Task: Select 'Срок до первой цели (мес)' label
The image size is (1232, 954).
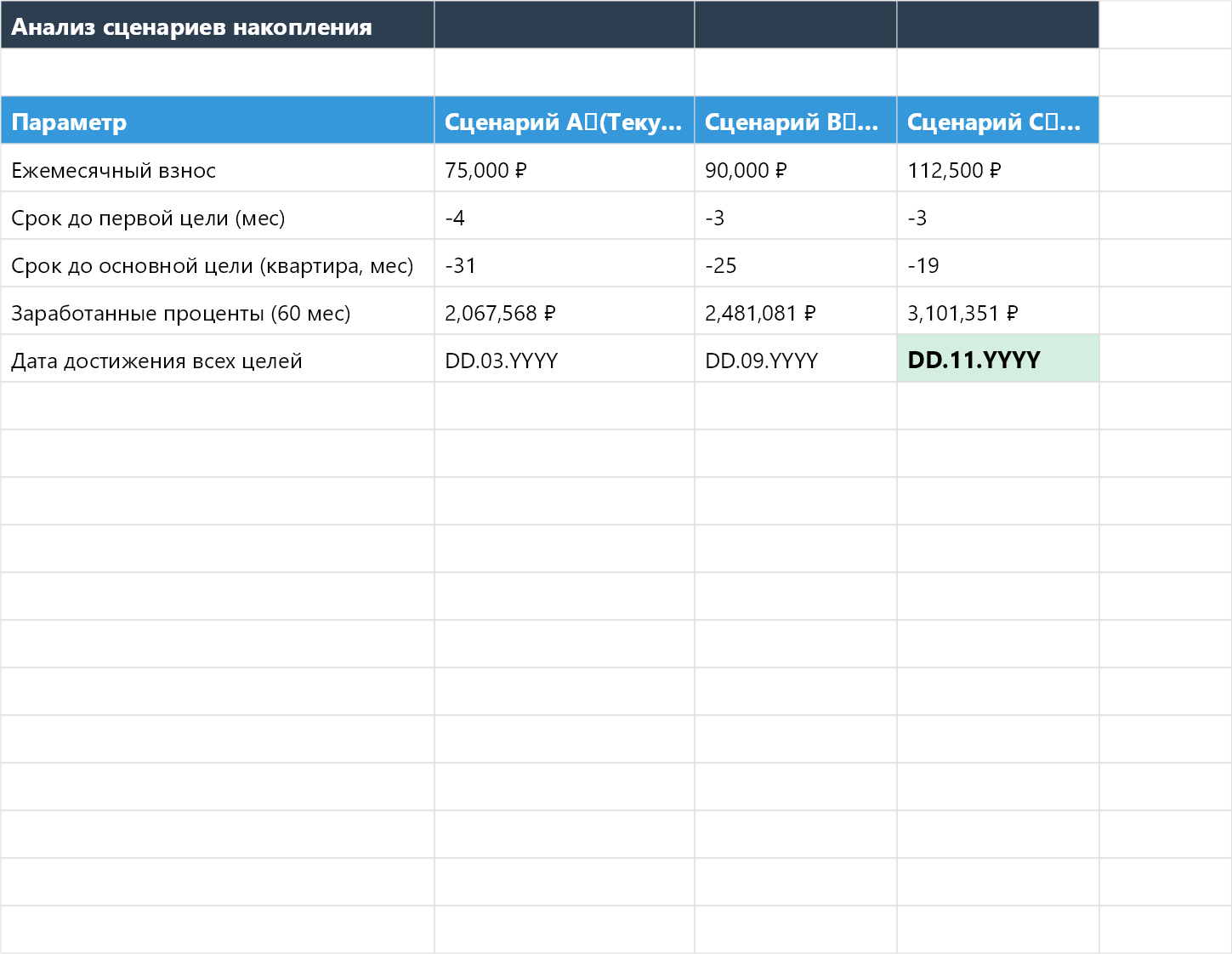Action: 217,218
